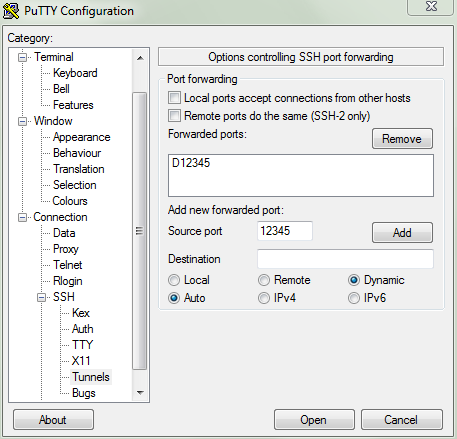
Task: Add the new forwarded port
Action: pos(402,232)
